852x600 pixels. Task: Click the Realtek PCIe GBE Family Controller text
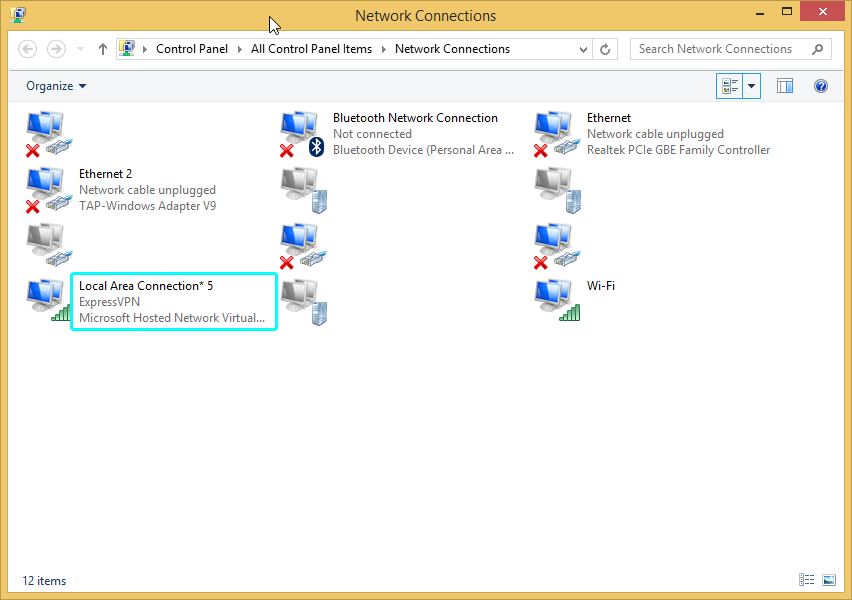678,150
